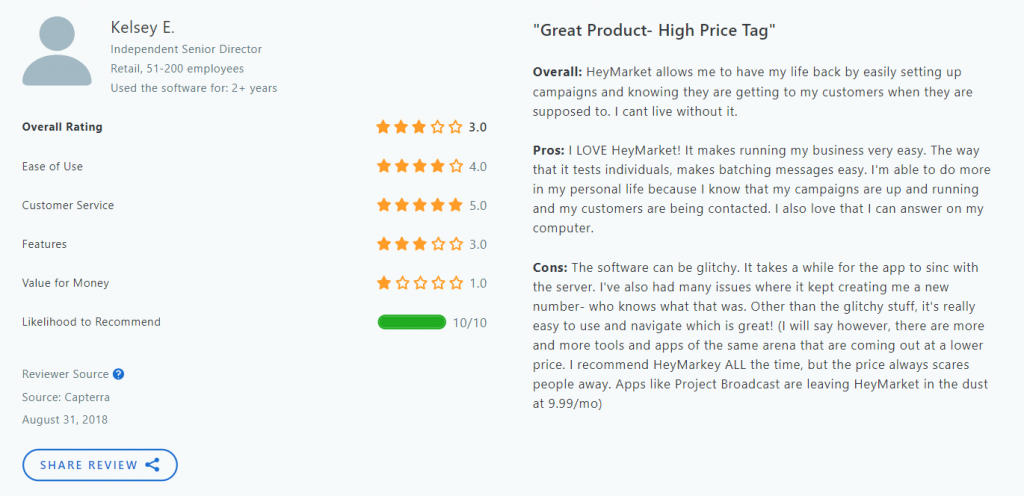This screenshot has width=1024, height=496.
Task: Click the reviewer avatar silhouette icon
Action: [x=57, y=52]
